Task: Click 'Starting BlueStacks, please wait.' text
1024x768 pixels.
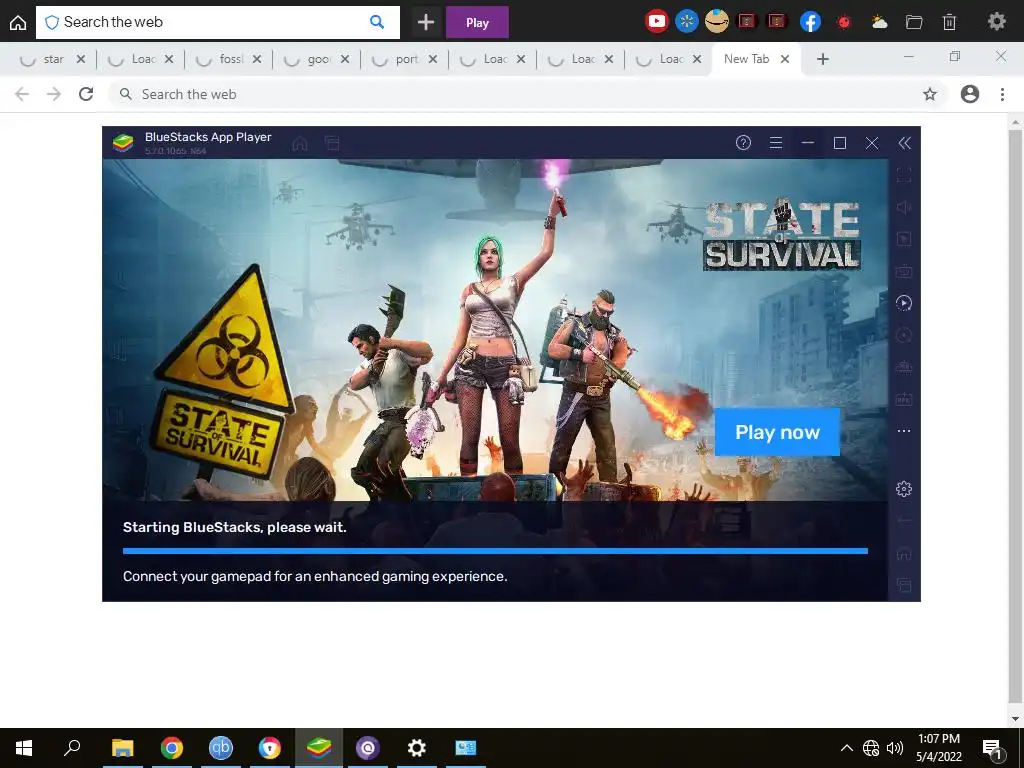Action: 234,527
